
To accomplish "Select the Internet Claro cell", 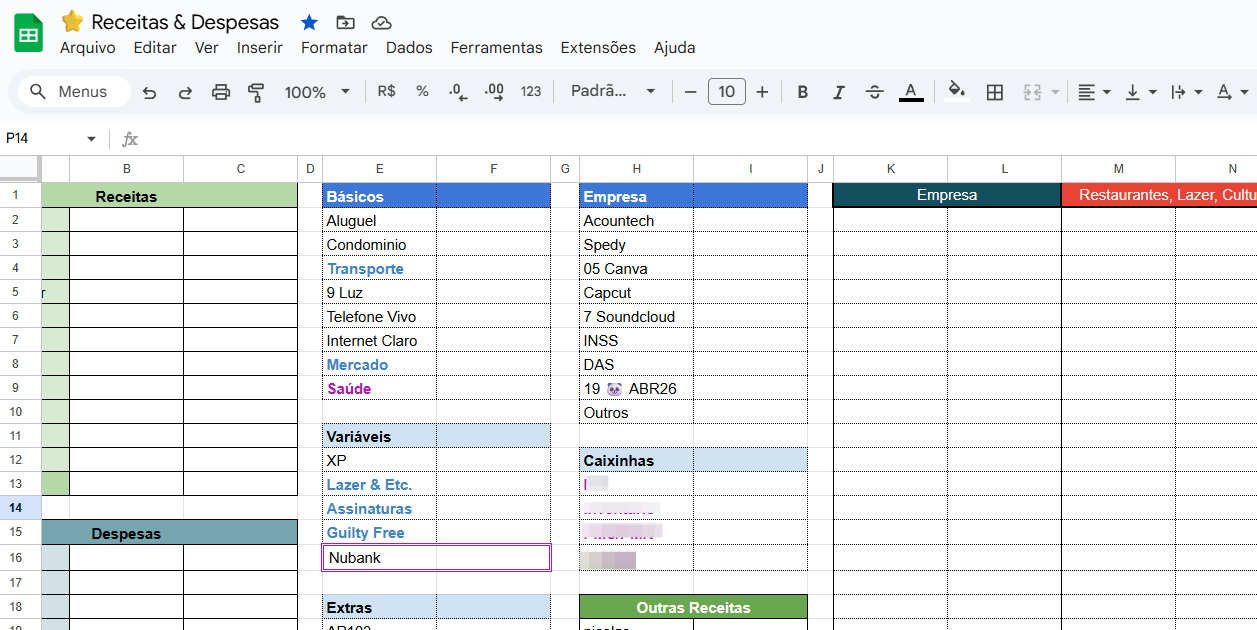I will [x=379, y=340].
